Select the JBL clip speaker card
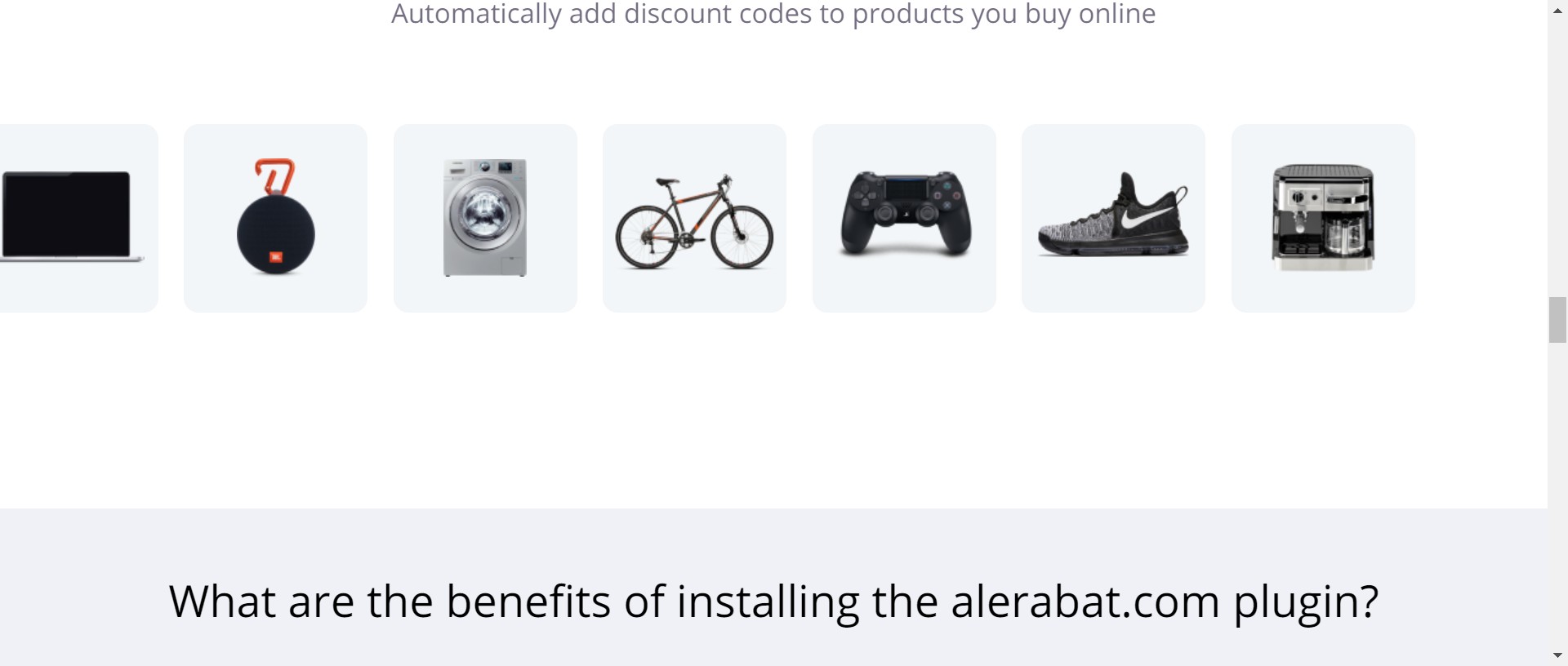This screenshot has width=1568, height=666. 275,218
